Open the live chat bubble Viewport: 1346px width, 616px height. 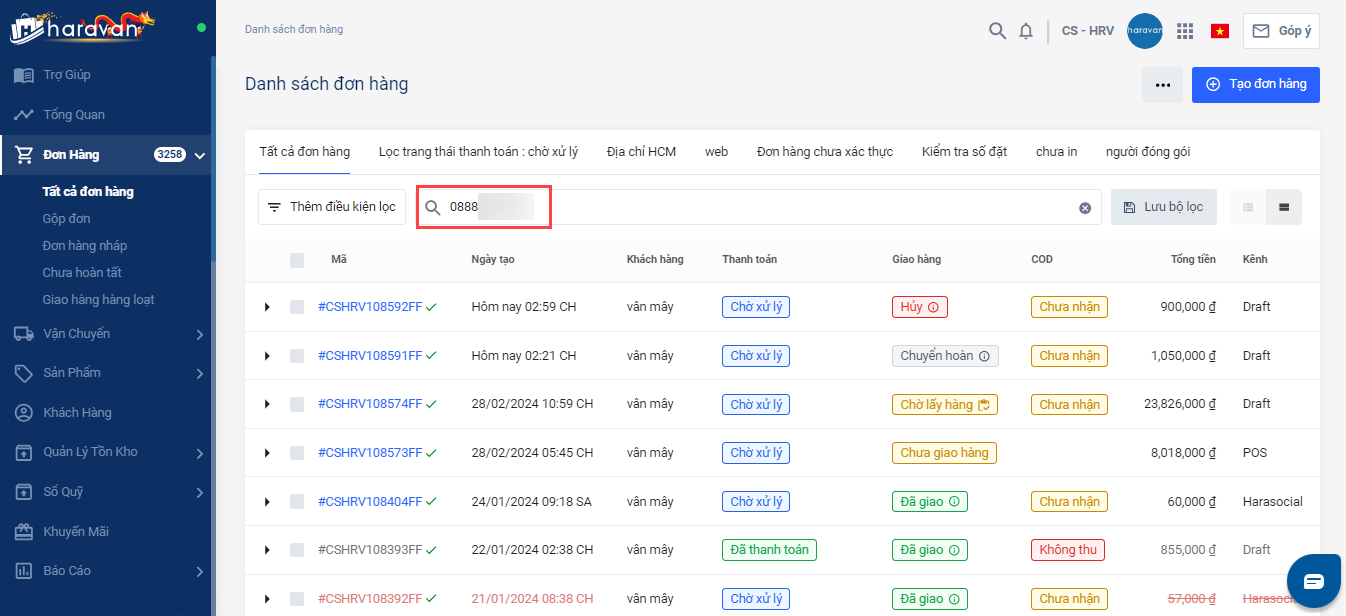pos(1313,581)
